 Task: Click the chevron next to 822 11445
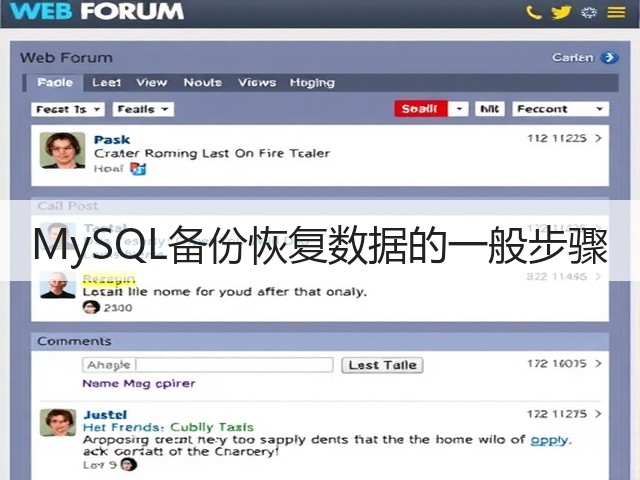[598, 277]
